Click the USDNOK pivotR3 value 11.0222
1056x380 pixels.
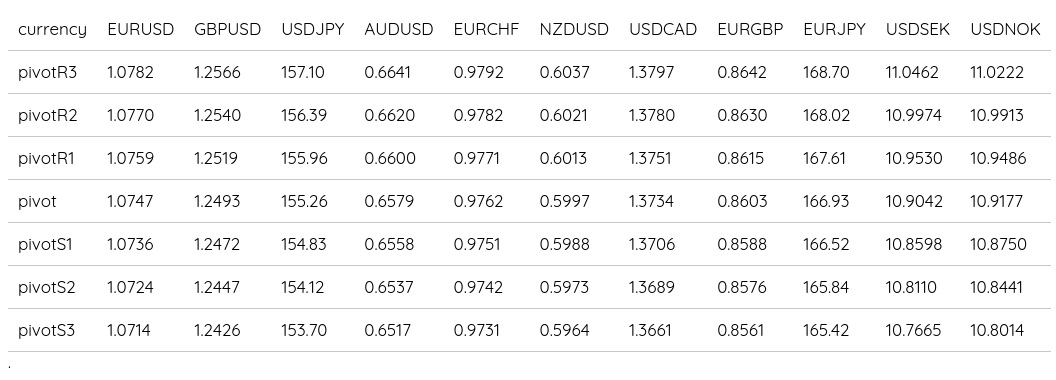click(x=997, y=71)
